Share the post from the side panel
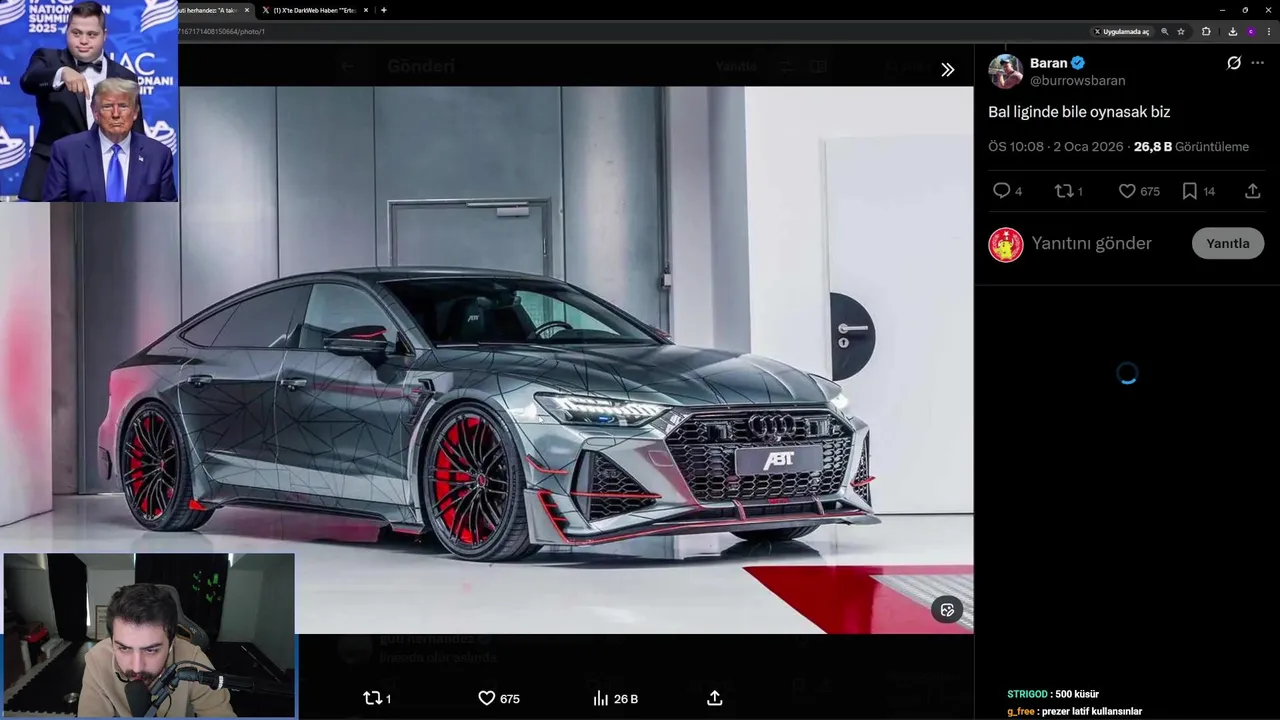 [1253, 191]
